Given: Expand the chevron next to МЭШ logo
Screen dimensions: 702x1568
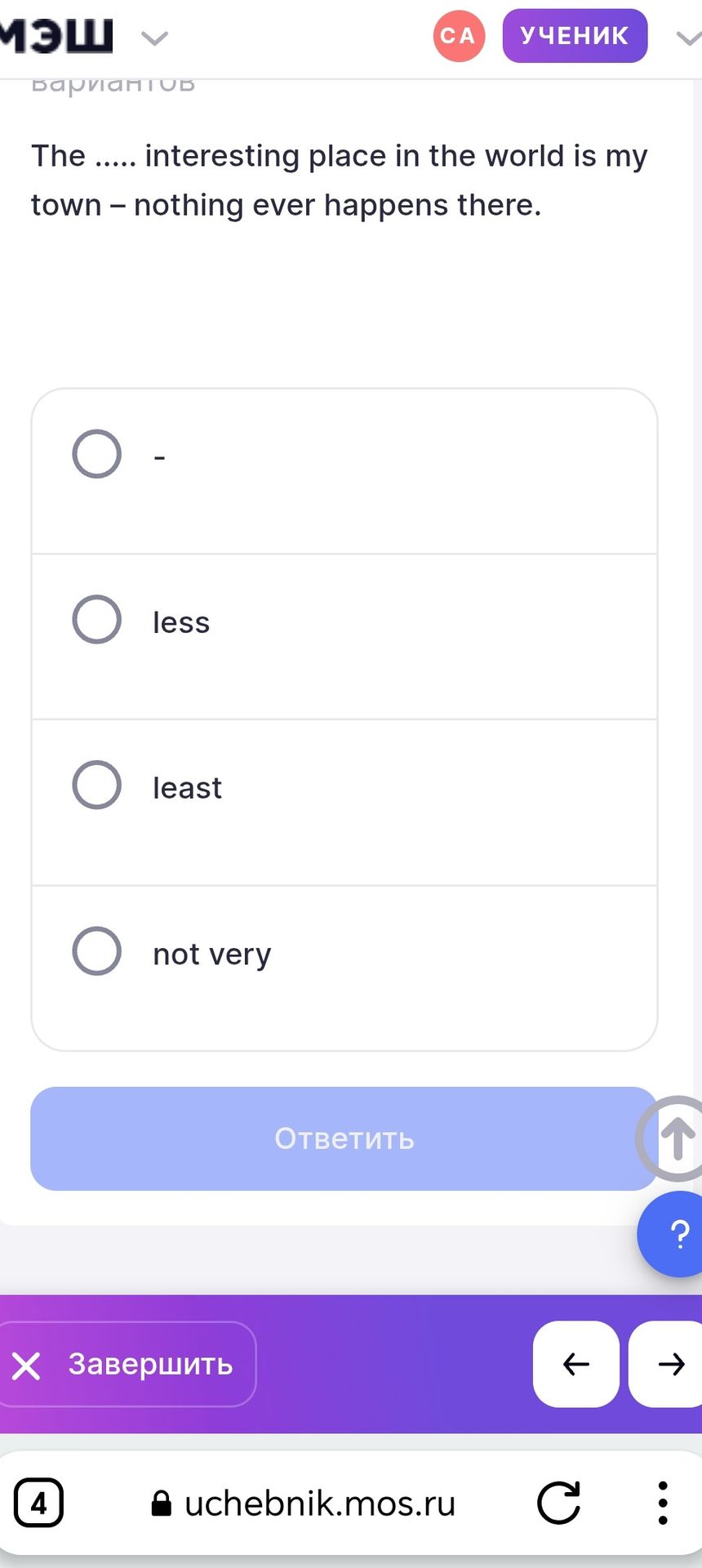Looking at the screenshot, I should [154, 38].
